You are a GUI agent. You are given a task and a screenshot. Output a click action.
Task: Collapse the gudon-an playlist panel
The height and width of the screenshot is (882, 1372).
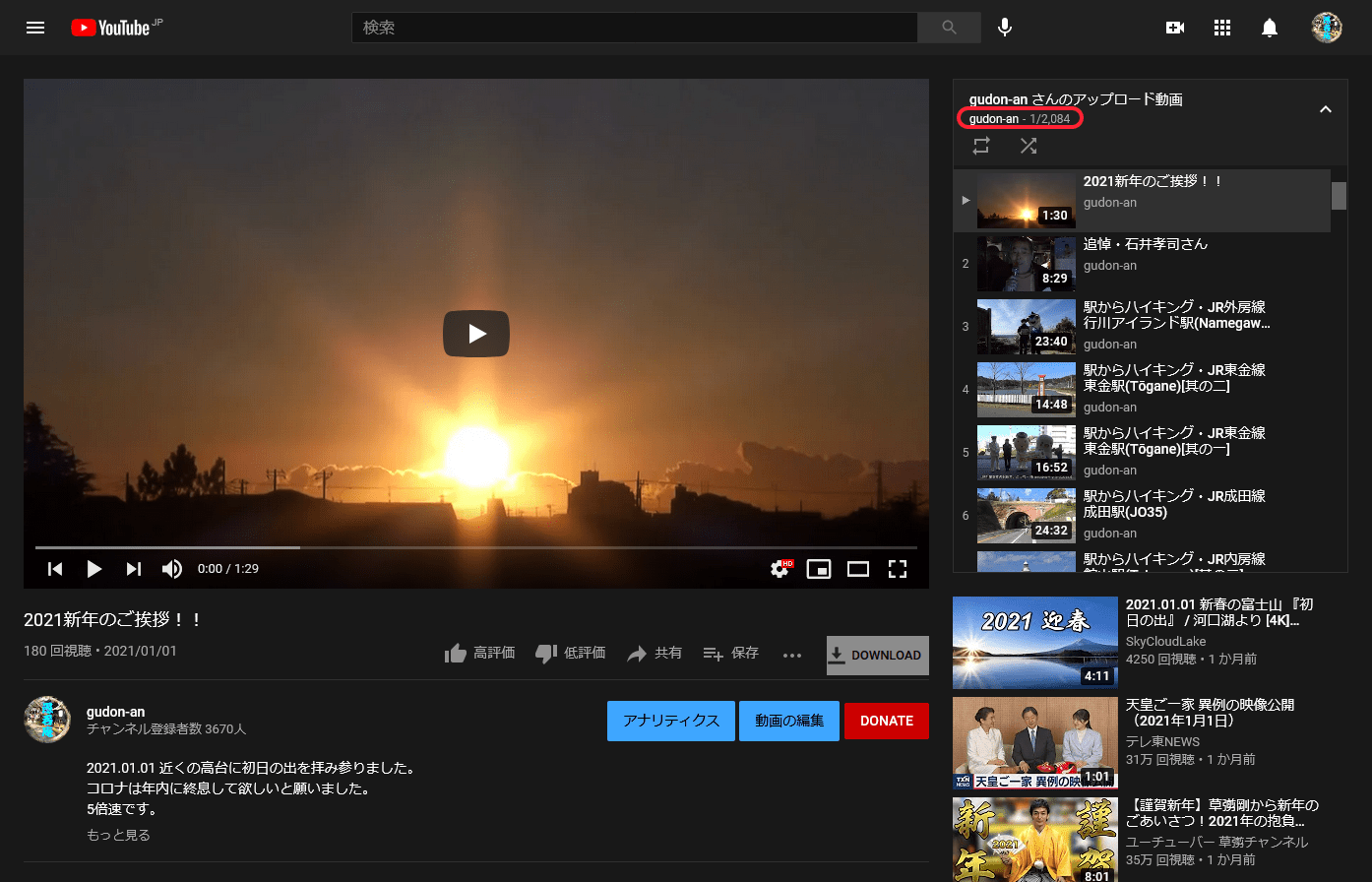pos(1325,109)
